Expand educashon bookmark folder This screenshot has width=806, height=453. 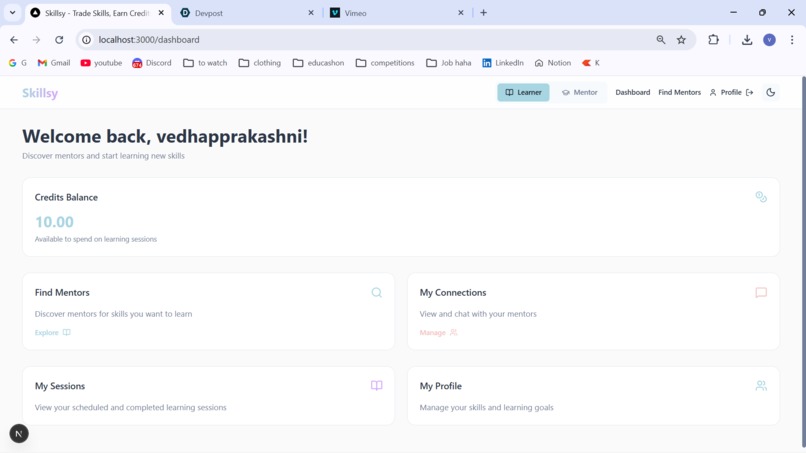(318, 63)
